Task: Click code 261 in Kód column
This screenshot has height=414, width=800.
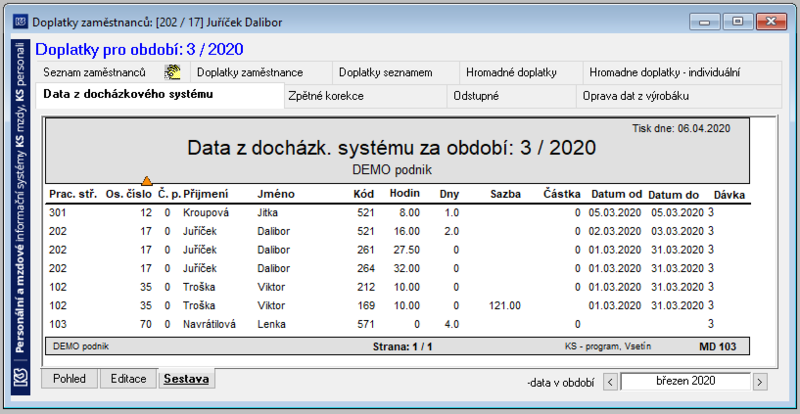Action: tap(366, 250)
